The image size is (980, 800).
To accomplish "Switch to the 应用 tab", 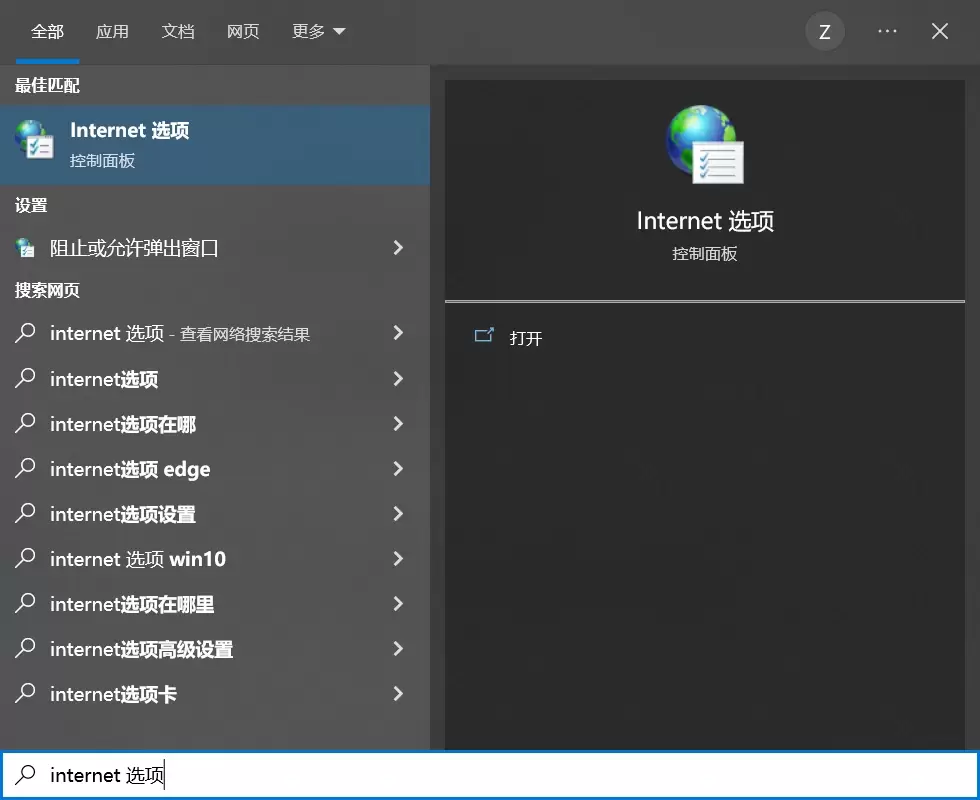I will tap(113, 31).
